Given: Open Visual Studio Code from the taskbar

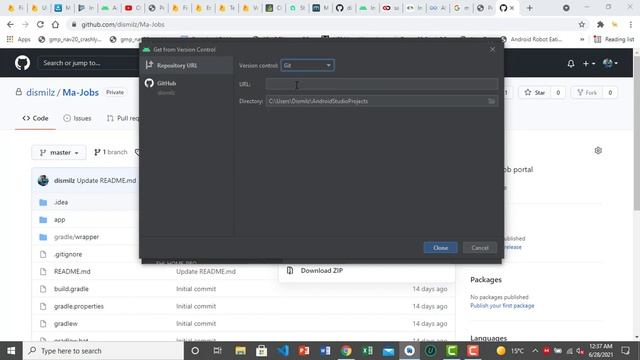Looking at the screenshot, I should tap(282, 351).
